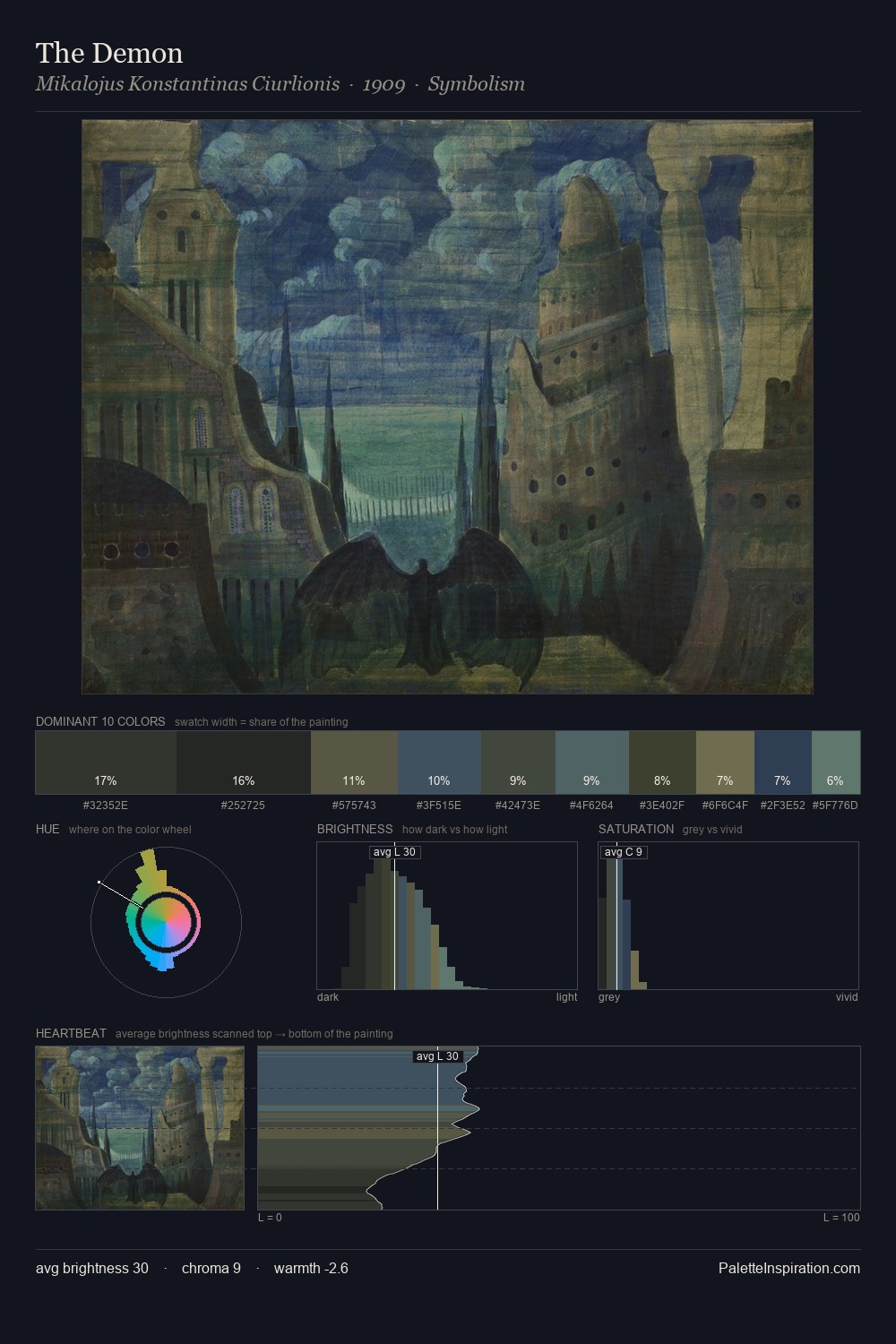Click the 'avg C 9' label in saturation chart
896x1344 pixels.
pyautogui.click(x=624, y=852)
